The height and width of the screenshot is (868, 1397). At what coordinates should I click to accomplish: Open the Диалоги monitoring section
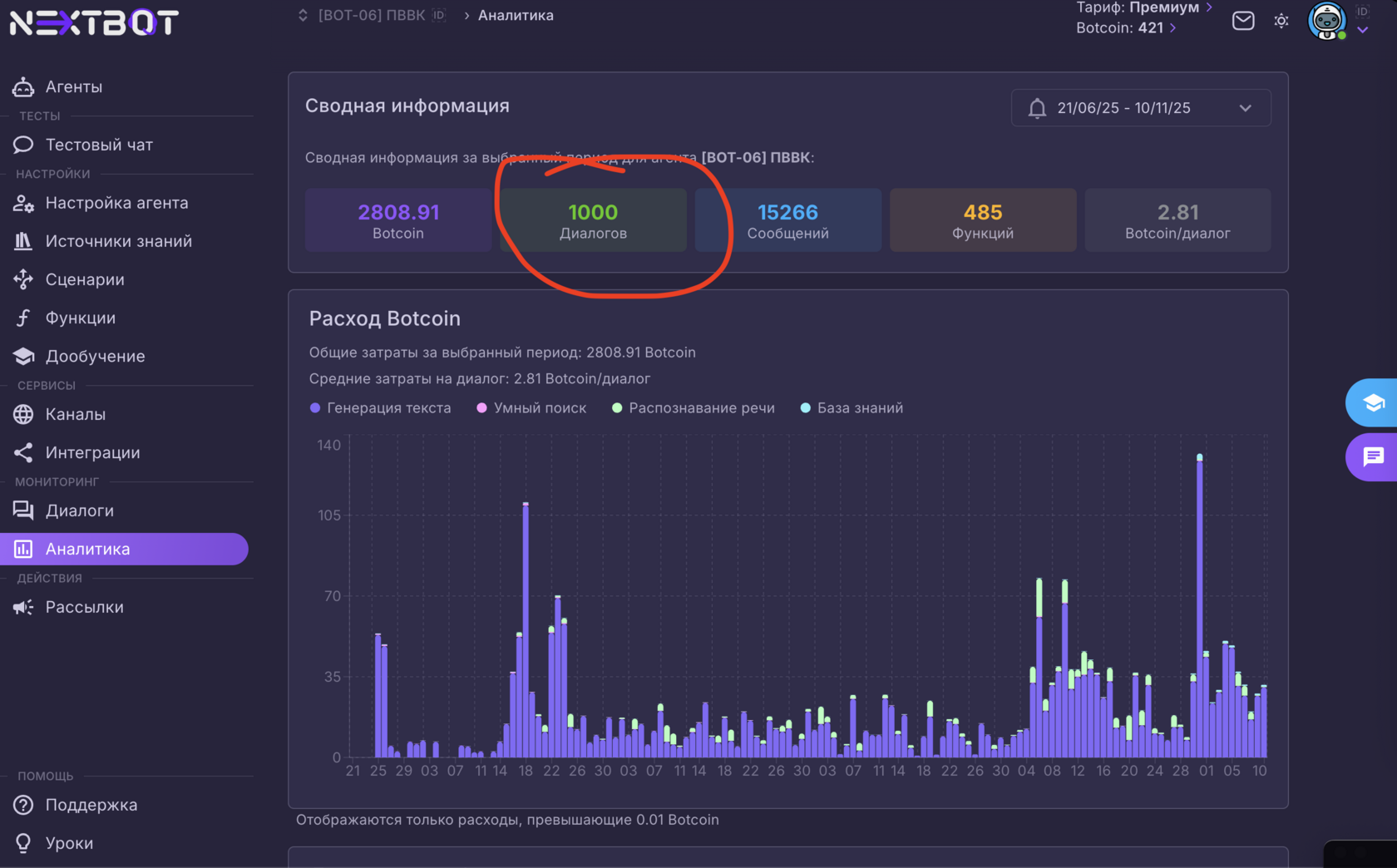(80, 510)
